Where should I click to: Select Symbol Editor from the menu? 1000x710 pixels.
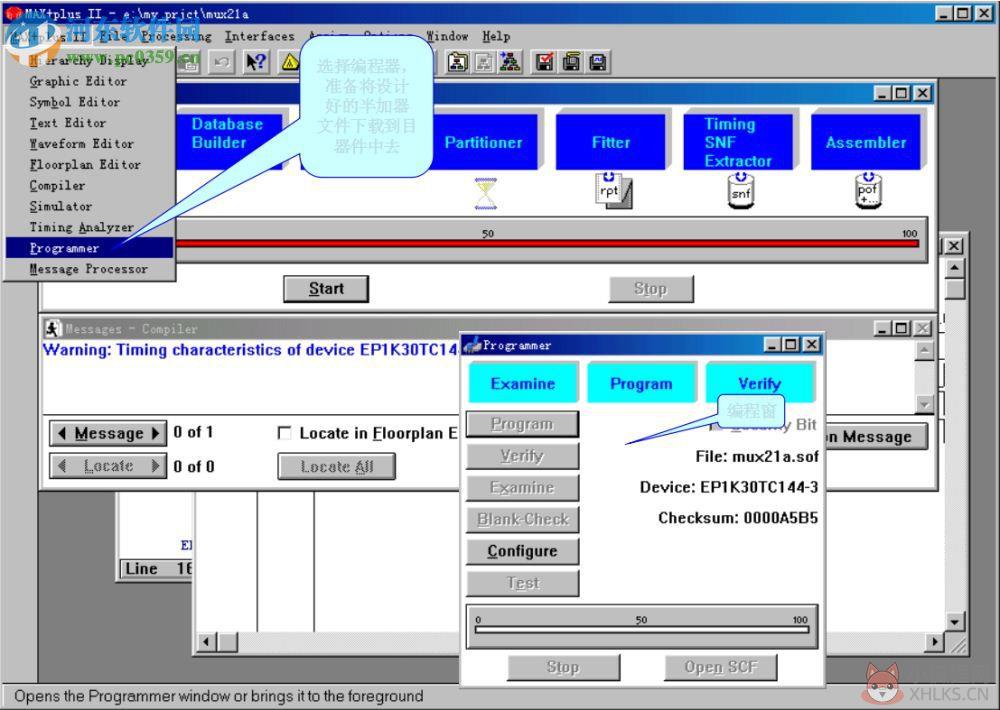click(x=89, y=102)
